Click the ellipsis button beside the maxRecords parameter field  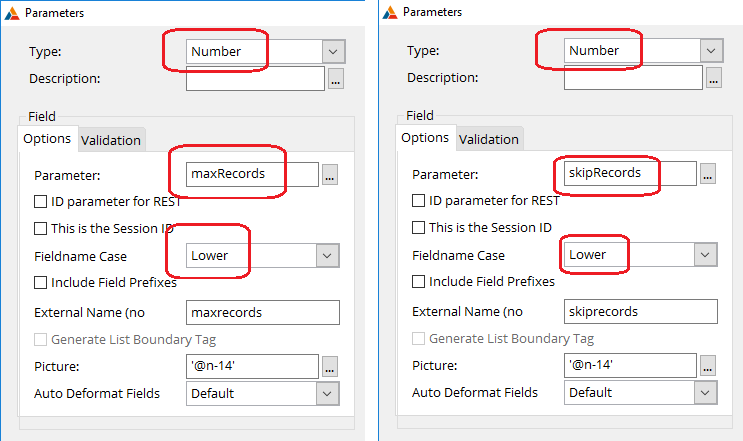330,175
